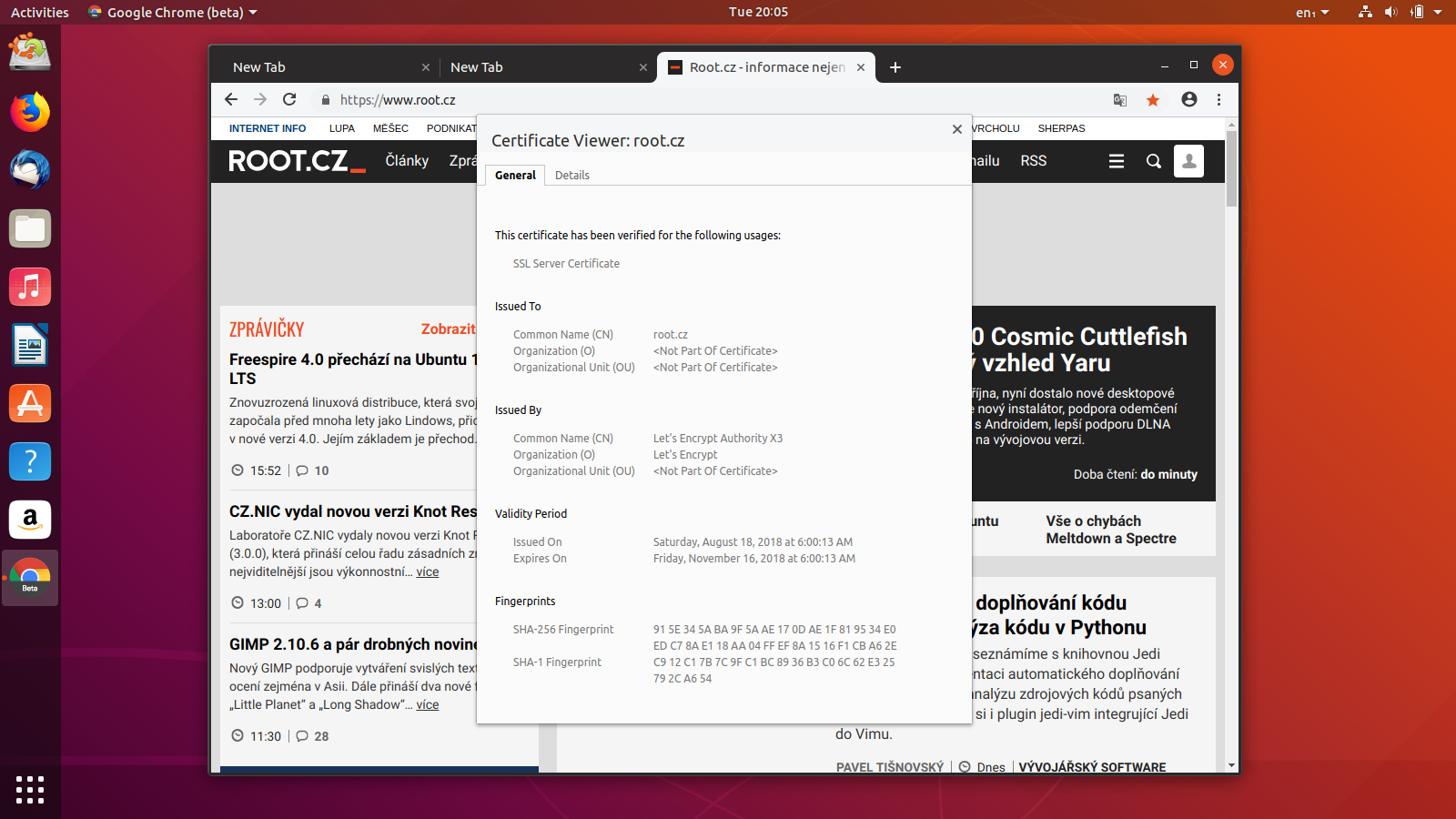Open the Activities overview
The height and width of the screenshot is (819, 1456).
coord(40,13)
